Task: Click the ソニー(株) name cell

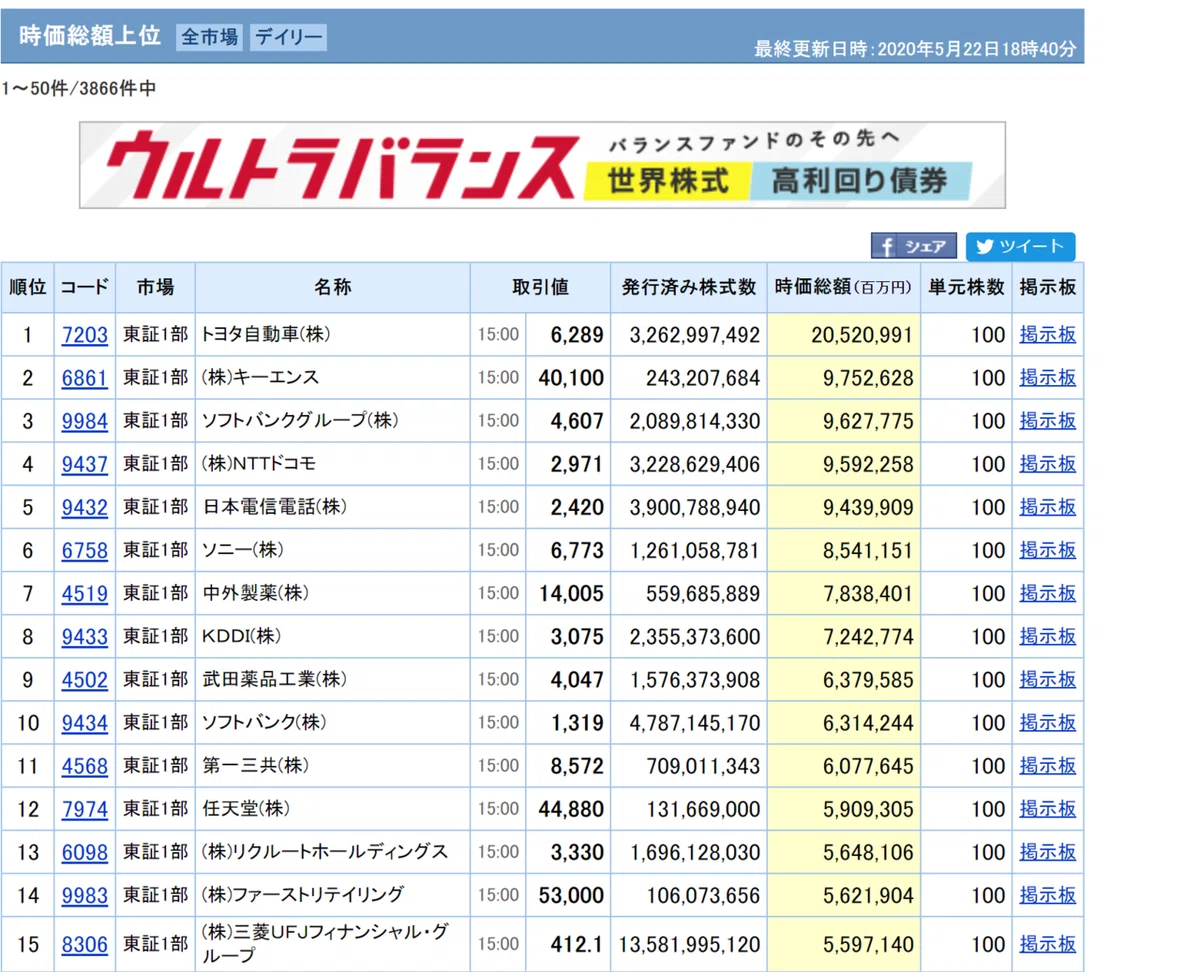Action: 333,550
